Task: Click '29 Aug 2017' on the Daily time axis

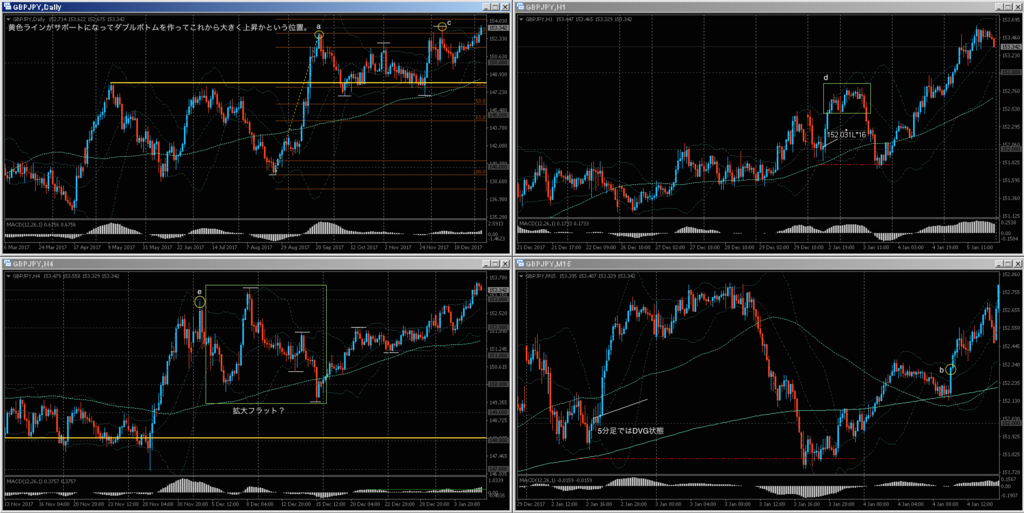Action: tap(294, 248)
